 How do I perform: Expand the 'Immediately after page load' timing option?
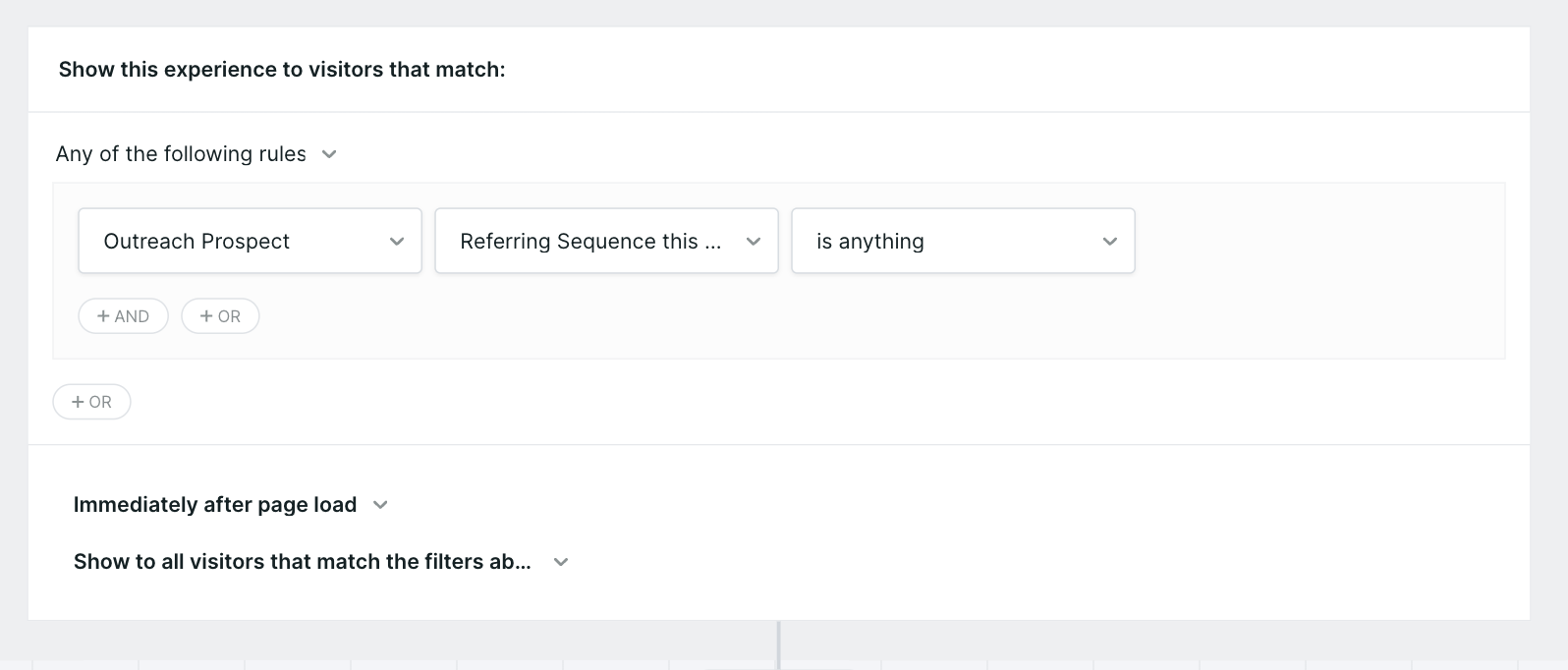231,505
